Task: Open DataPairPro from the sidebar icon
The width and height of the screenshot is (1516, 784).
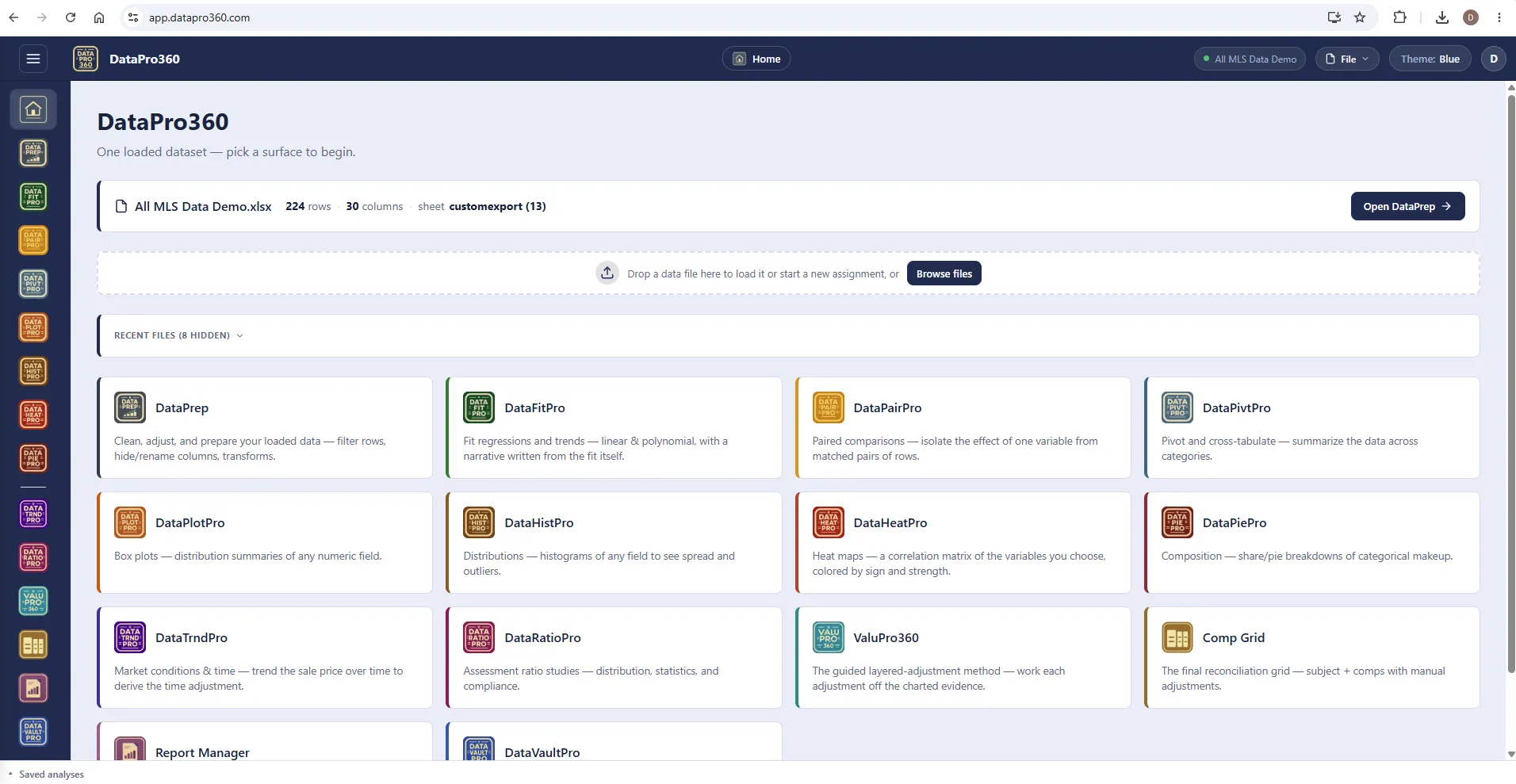Action: coord(33,240)
